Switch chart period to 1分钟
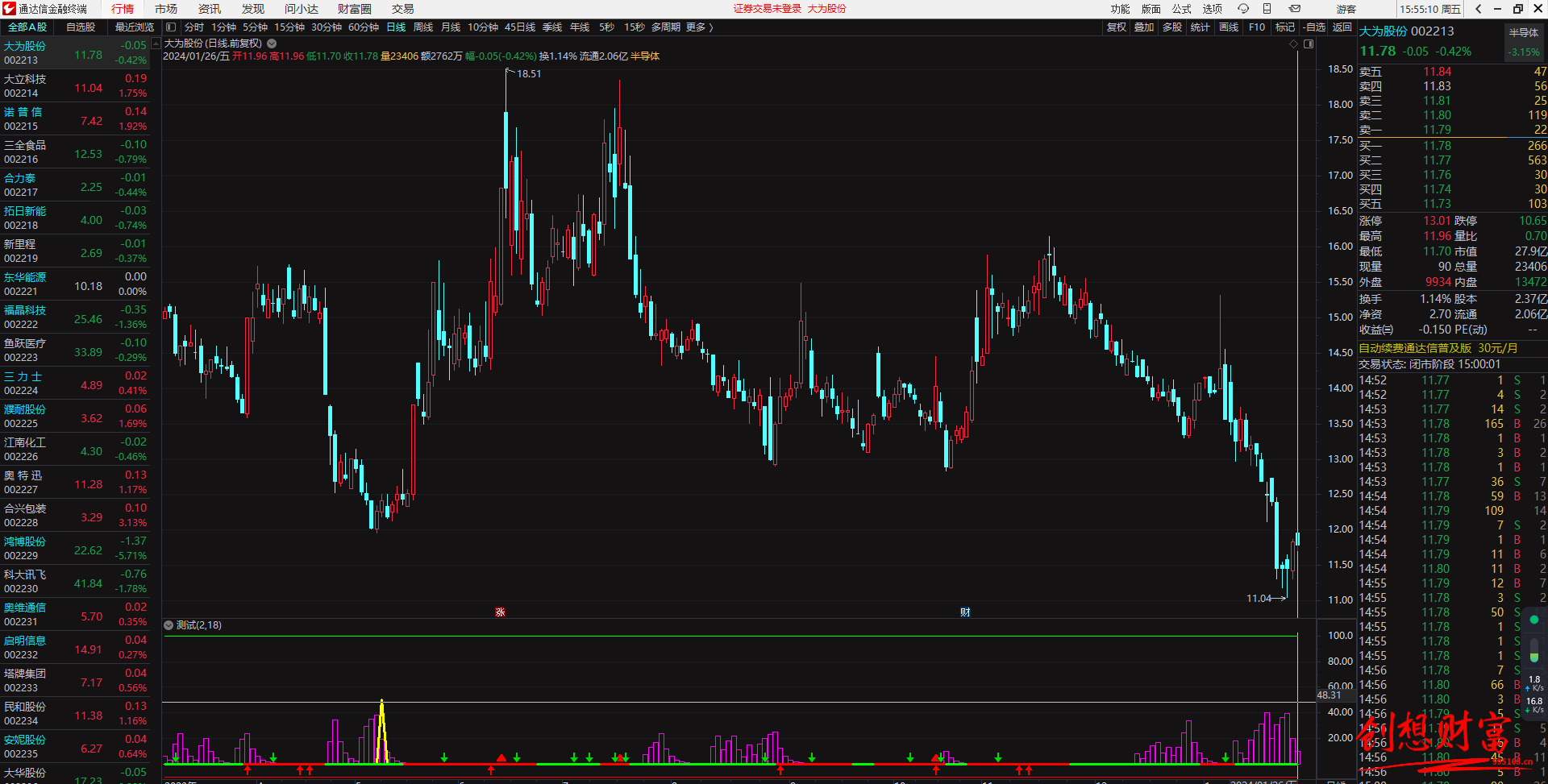The image size is (1548, 784). pyautogui.click(x=223, y=27)
